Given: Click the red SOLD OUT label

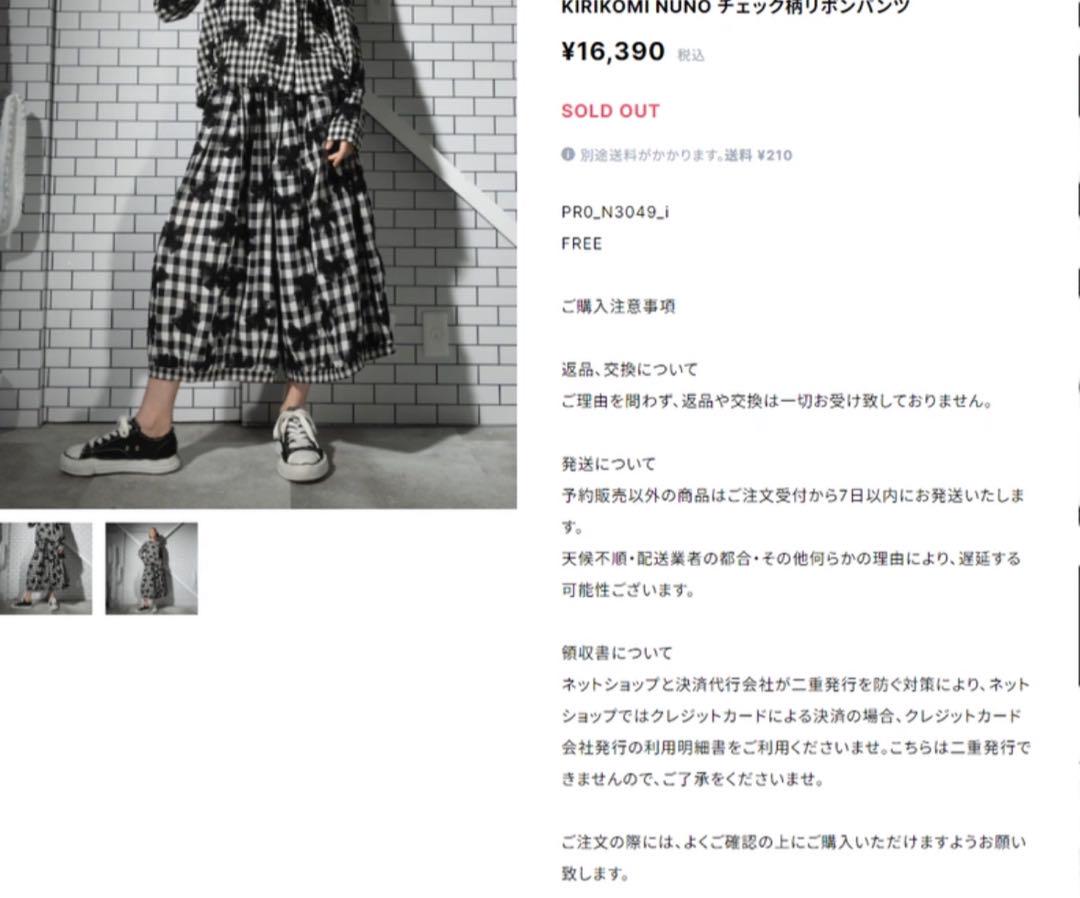Looking at the screenshot, I should (x=610, y=111).
